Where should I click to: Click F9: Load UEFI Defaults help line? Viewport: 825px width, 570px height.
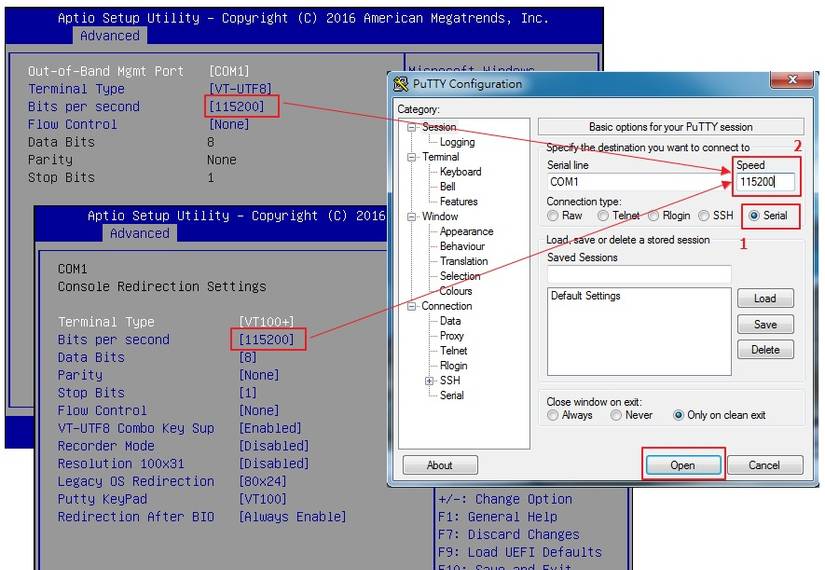tap(520, 553)
